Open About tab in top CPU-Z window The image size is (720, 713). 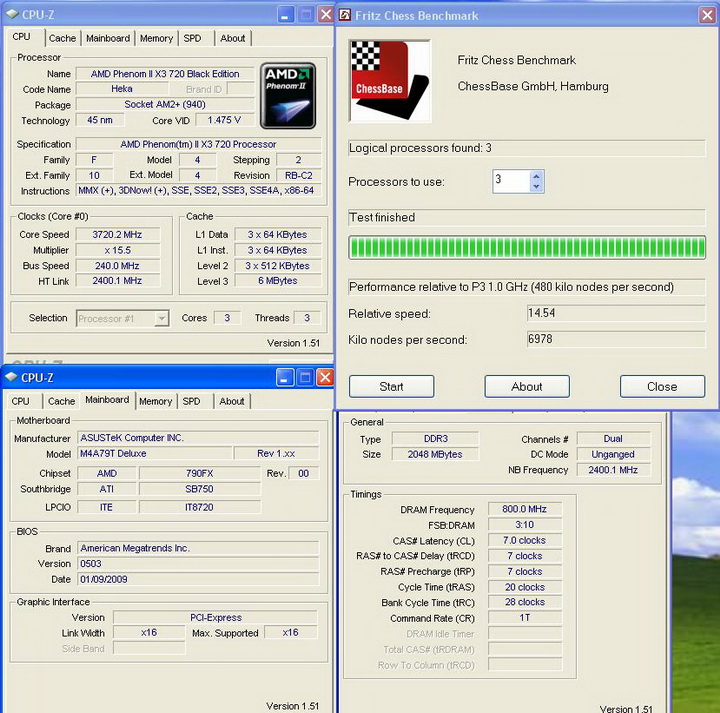(232, 38)
